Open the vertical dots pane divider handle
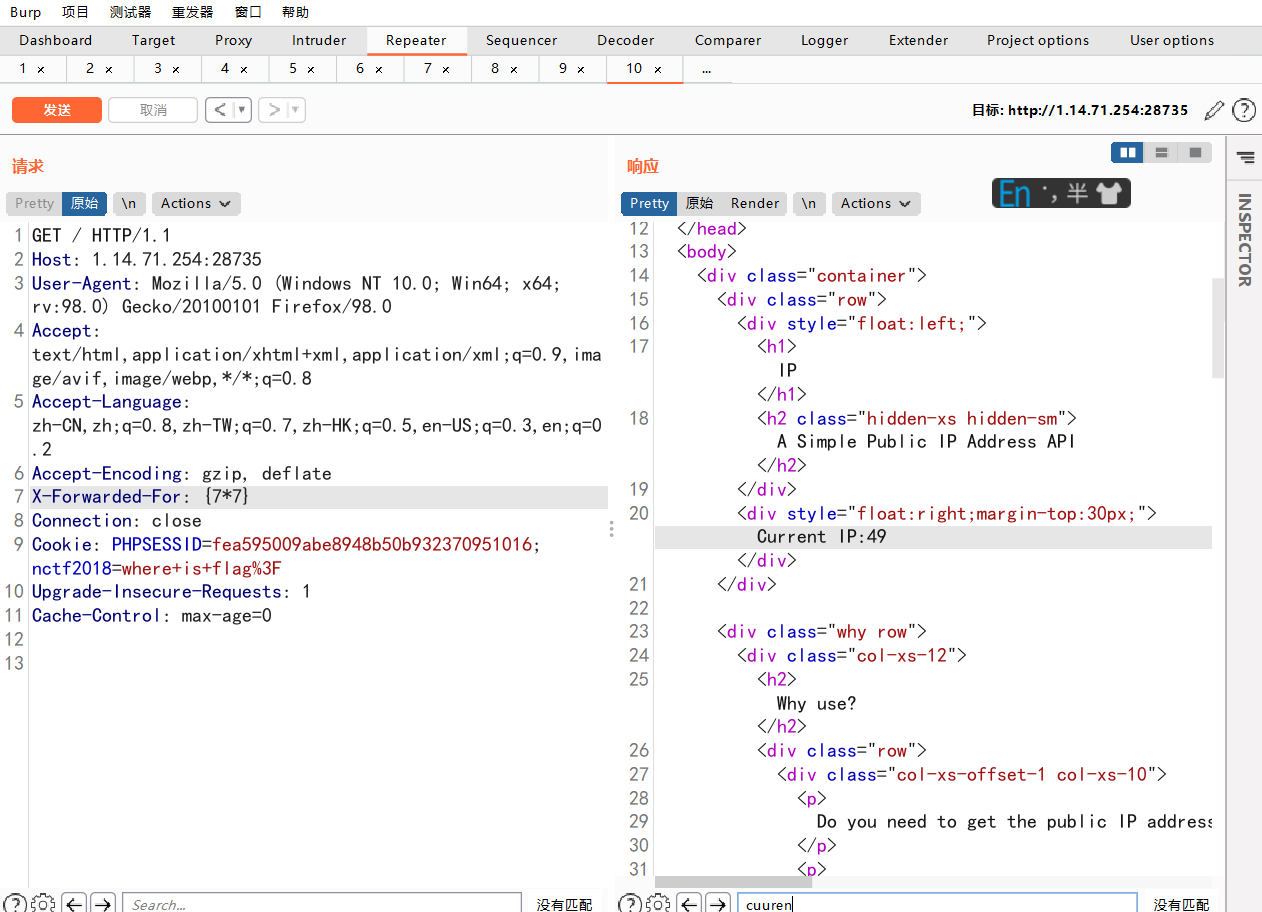The height and width of the screenshot is (912, 1262). tap(611, 528)
